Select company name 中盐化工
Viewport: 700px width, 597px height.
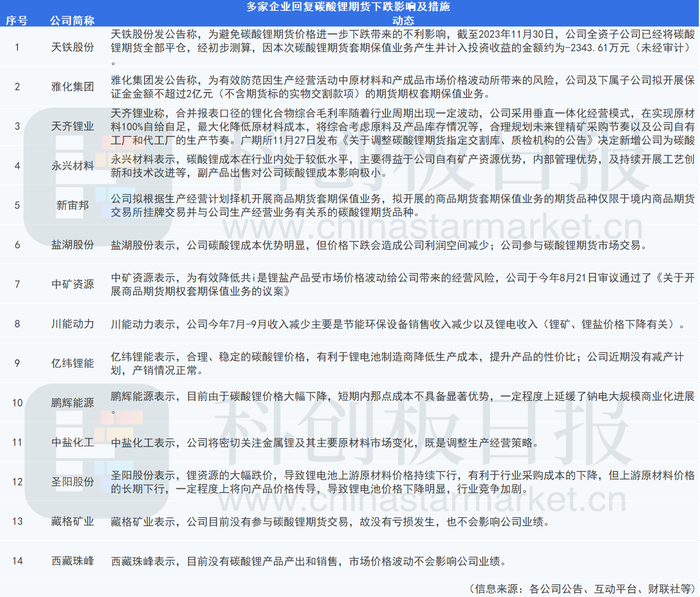pos(73,443)
